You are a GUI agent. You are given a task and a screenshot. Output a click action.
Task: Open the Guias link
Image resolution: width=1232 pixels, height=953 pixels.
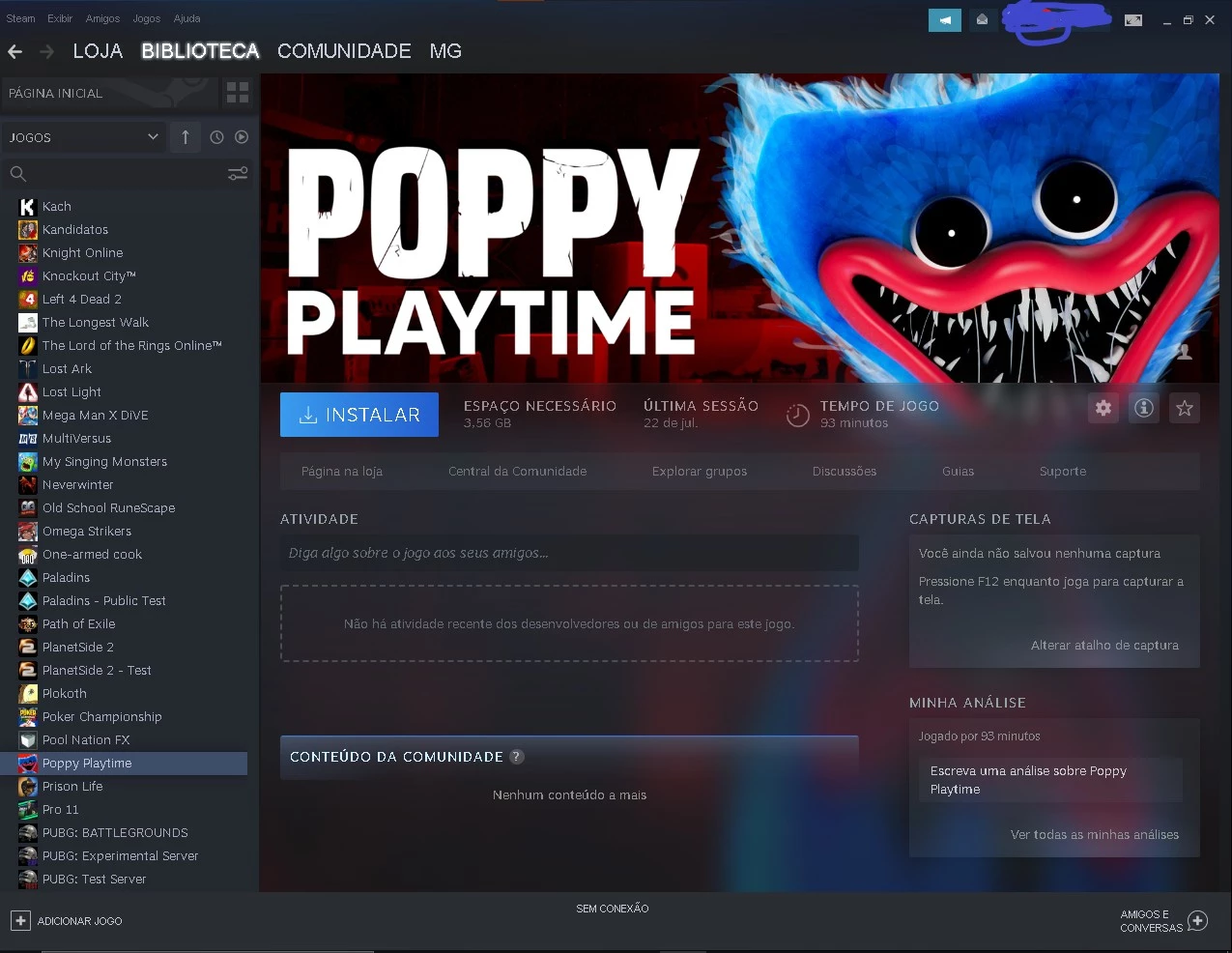[x=959, y=472]
